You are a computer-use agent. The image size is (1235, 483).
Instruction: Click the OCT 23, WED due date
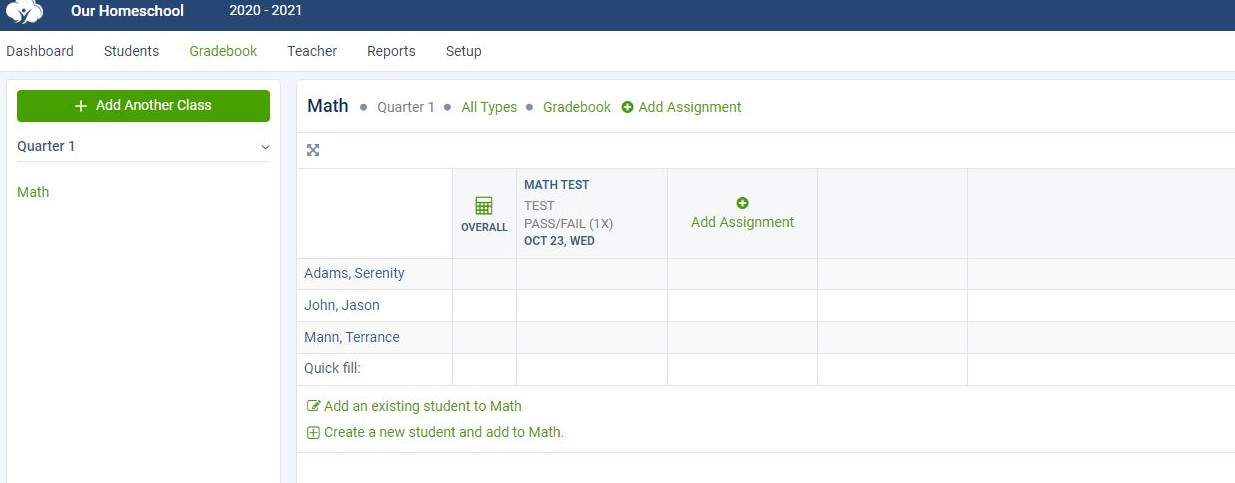[559, 241]
